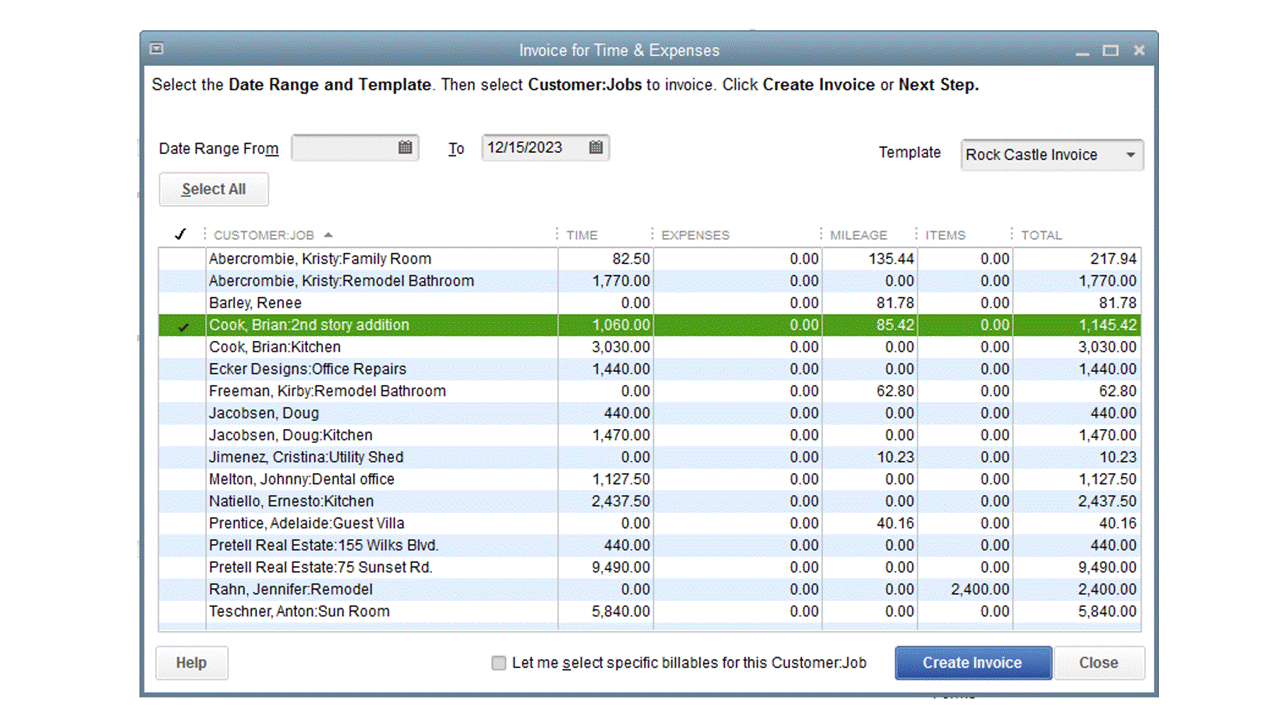The height and width of the screenshot is (720, 1280).
Task: Enable 'Let me select specific billables' checkbox
Action: [499, 663]
